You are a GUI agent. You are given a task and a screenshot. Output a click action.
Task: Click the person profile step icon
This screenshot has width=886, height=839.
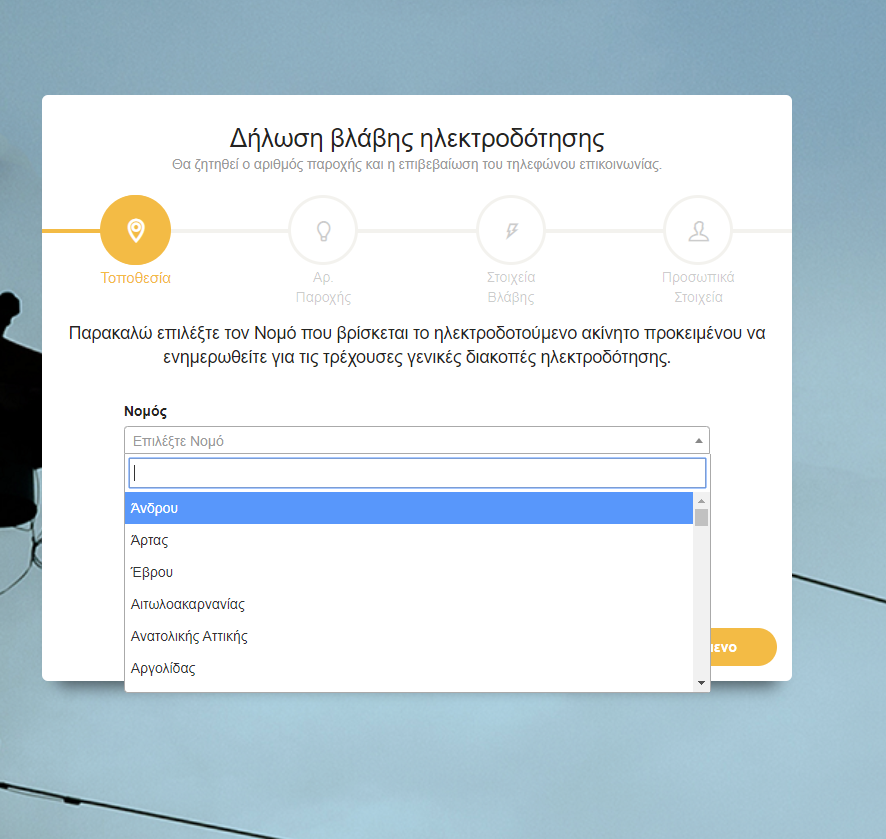click(x=698, y=231)
